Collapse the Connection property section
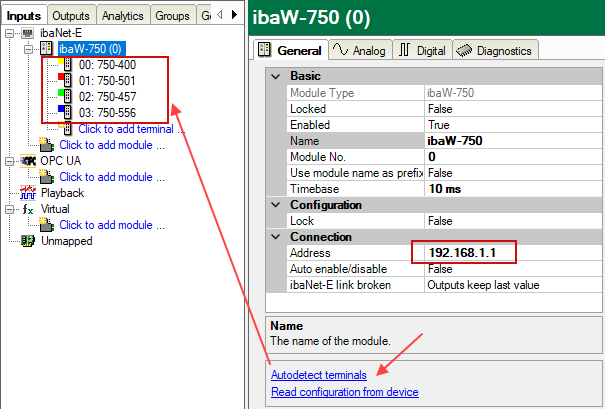 coord(276,236)
